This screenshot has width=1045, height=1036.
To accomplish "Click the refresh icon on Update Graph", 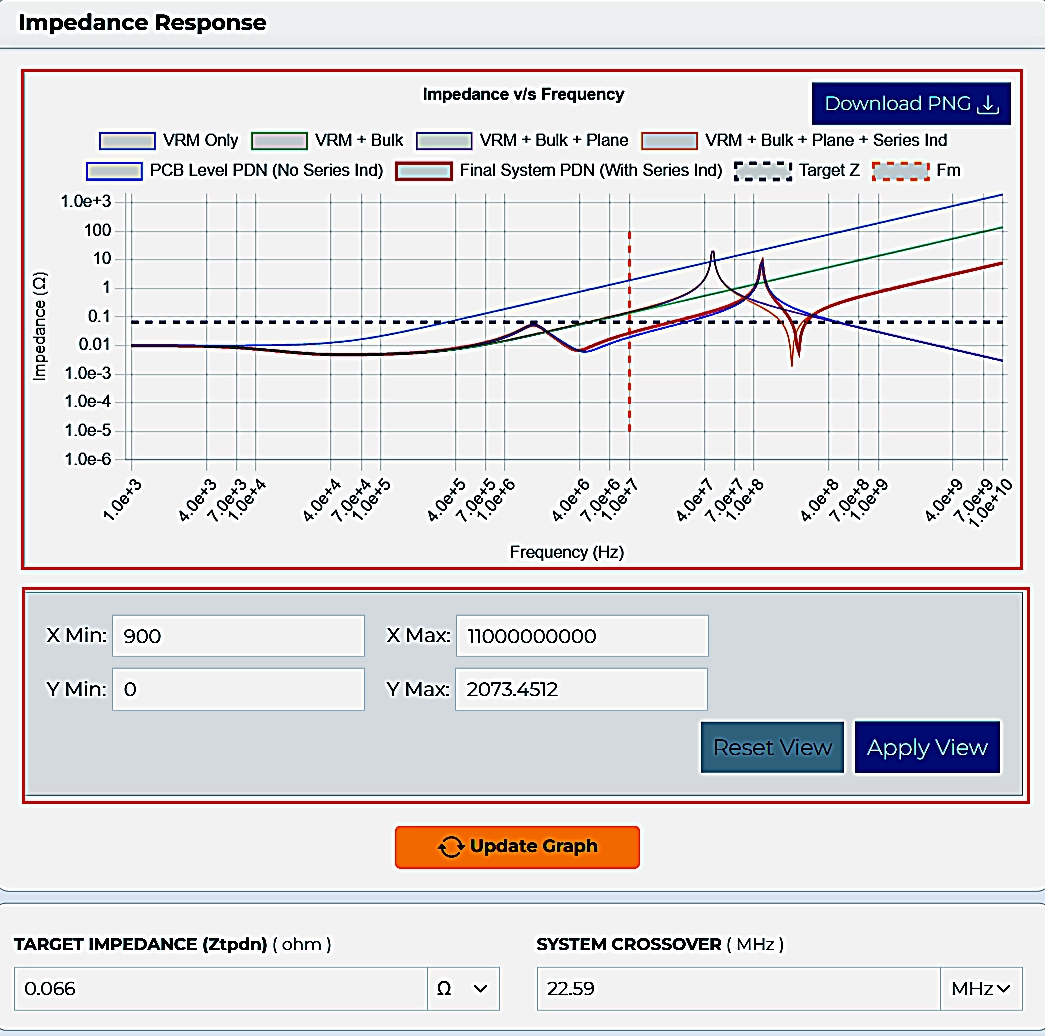I will 451,847.
